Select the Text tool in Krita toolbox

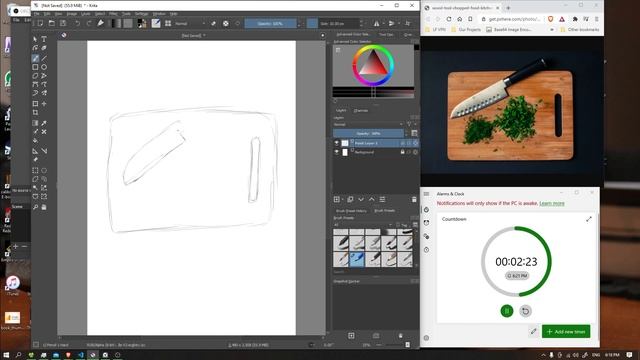(44, 39)
